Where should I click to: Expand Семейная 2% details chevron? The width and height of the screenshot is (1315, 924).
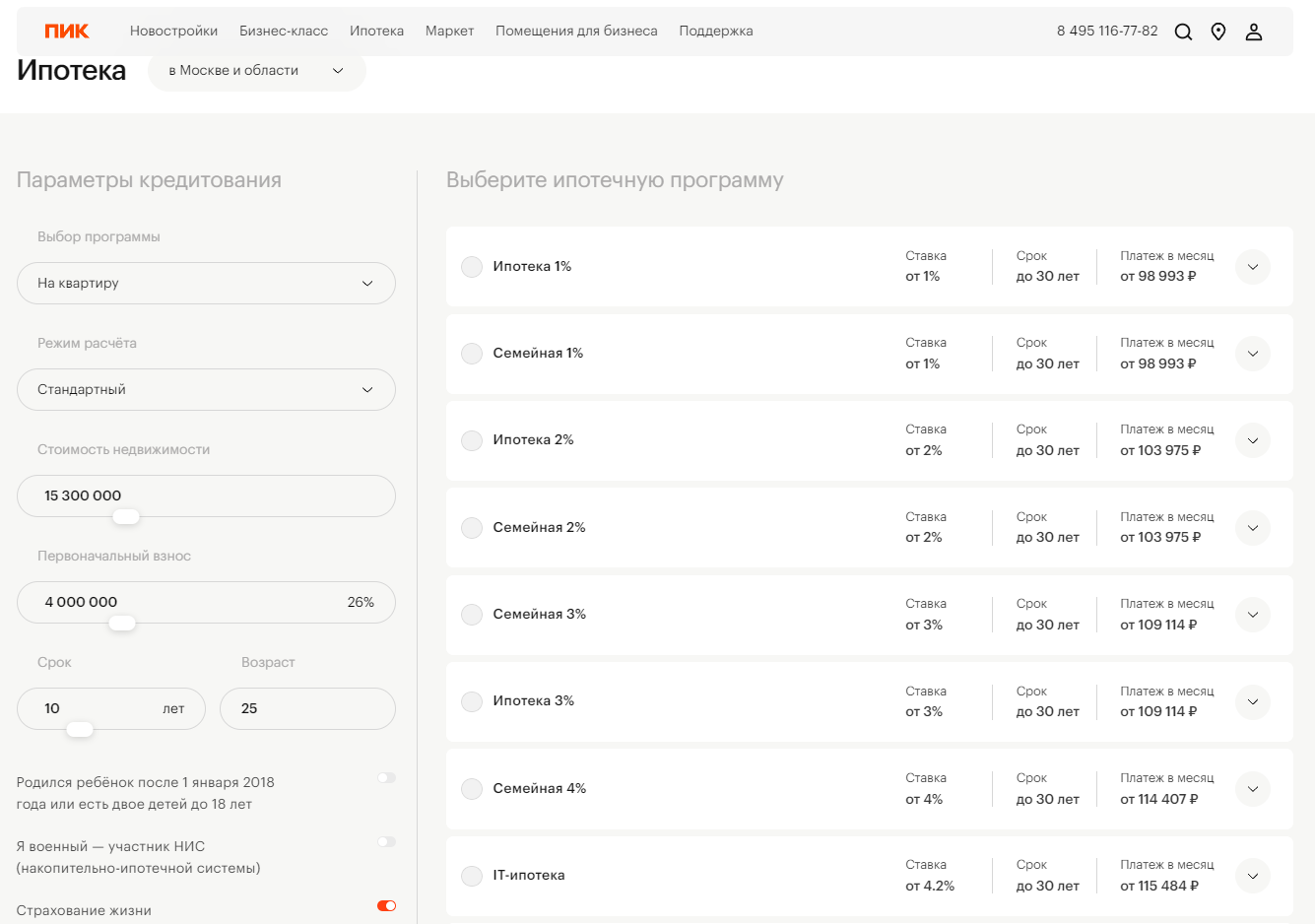[1253, 528]
